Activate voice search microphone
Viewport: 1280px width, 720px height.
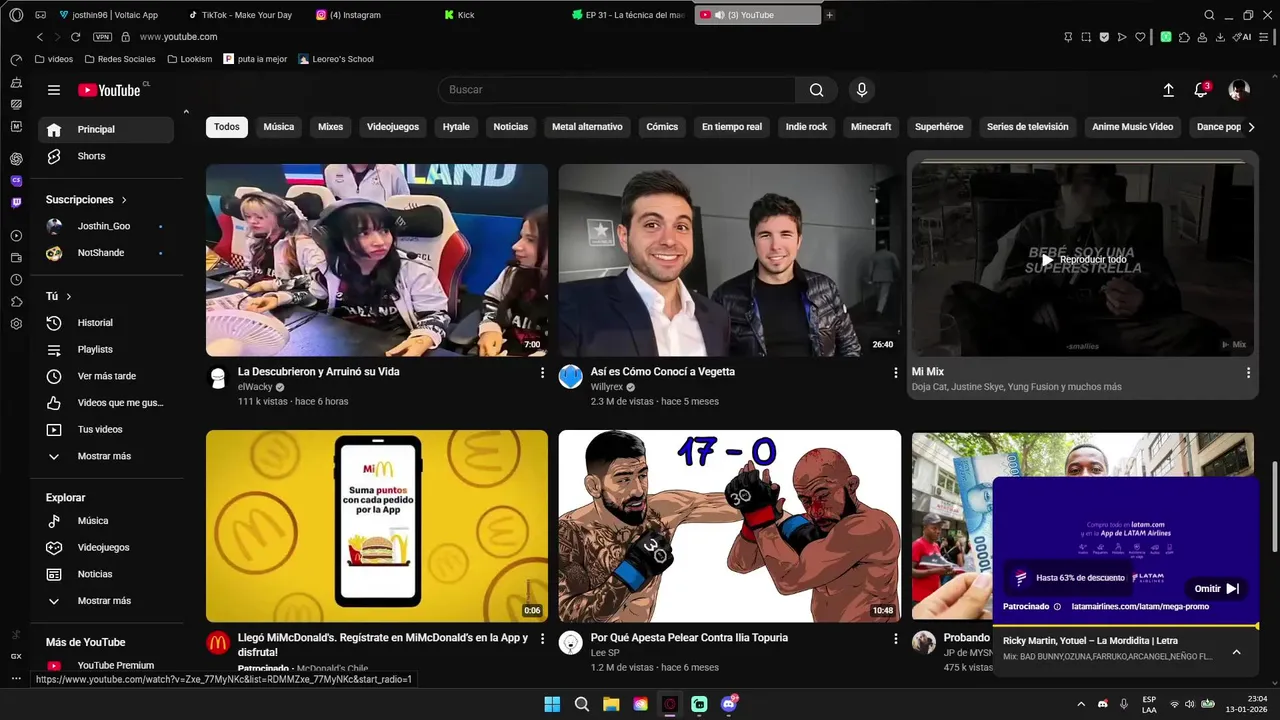point(862,90)
